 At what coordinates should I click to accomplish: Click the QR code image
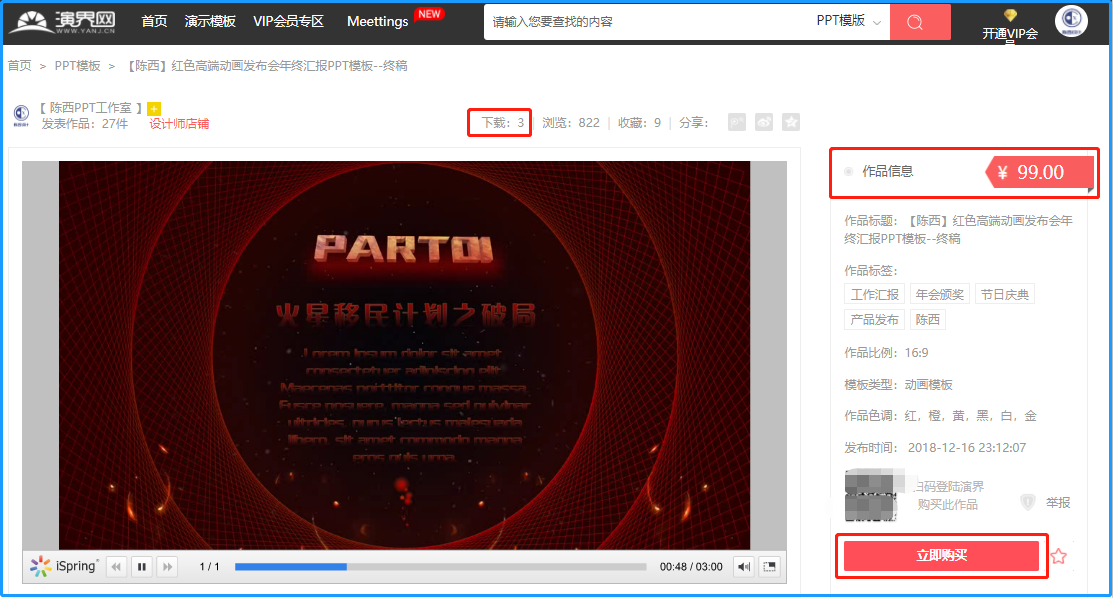click(872, 495)
